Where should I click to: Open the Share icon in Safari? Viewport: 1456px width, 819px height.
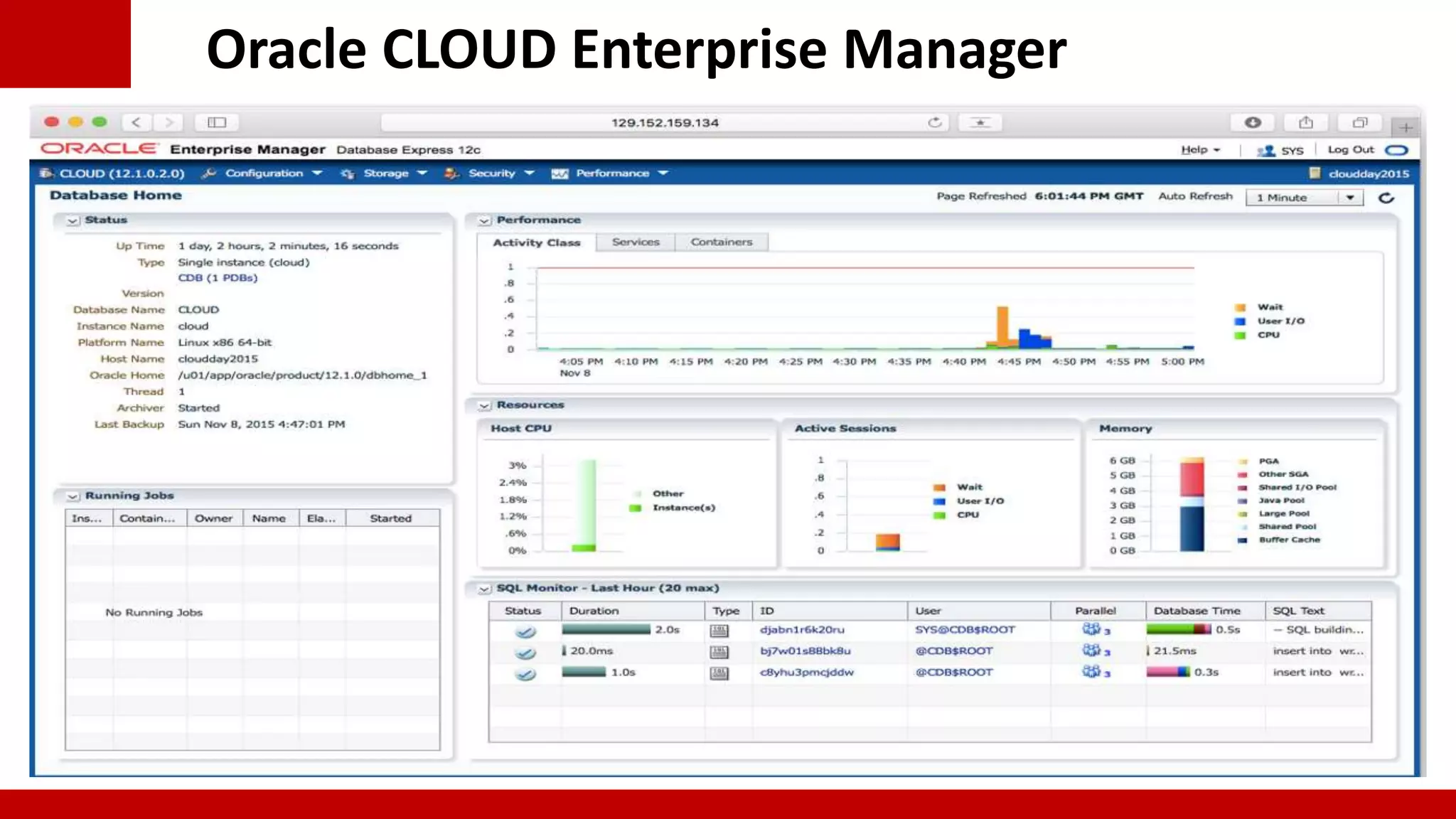[x=1306, y=122]
